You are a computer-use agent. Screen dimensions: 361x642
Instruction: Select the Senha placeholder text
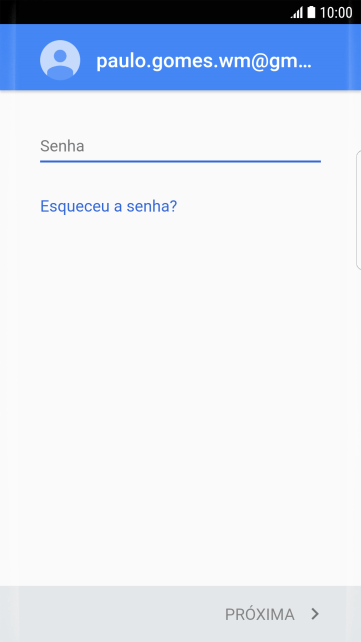[62, 146]
